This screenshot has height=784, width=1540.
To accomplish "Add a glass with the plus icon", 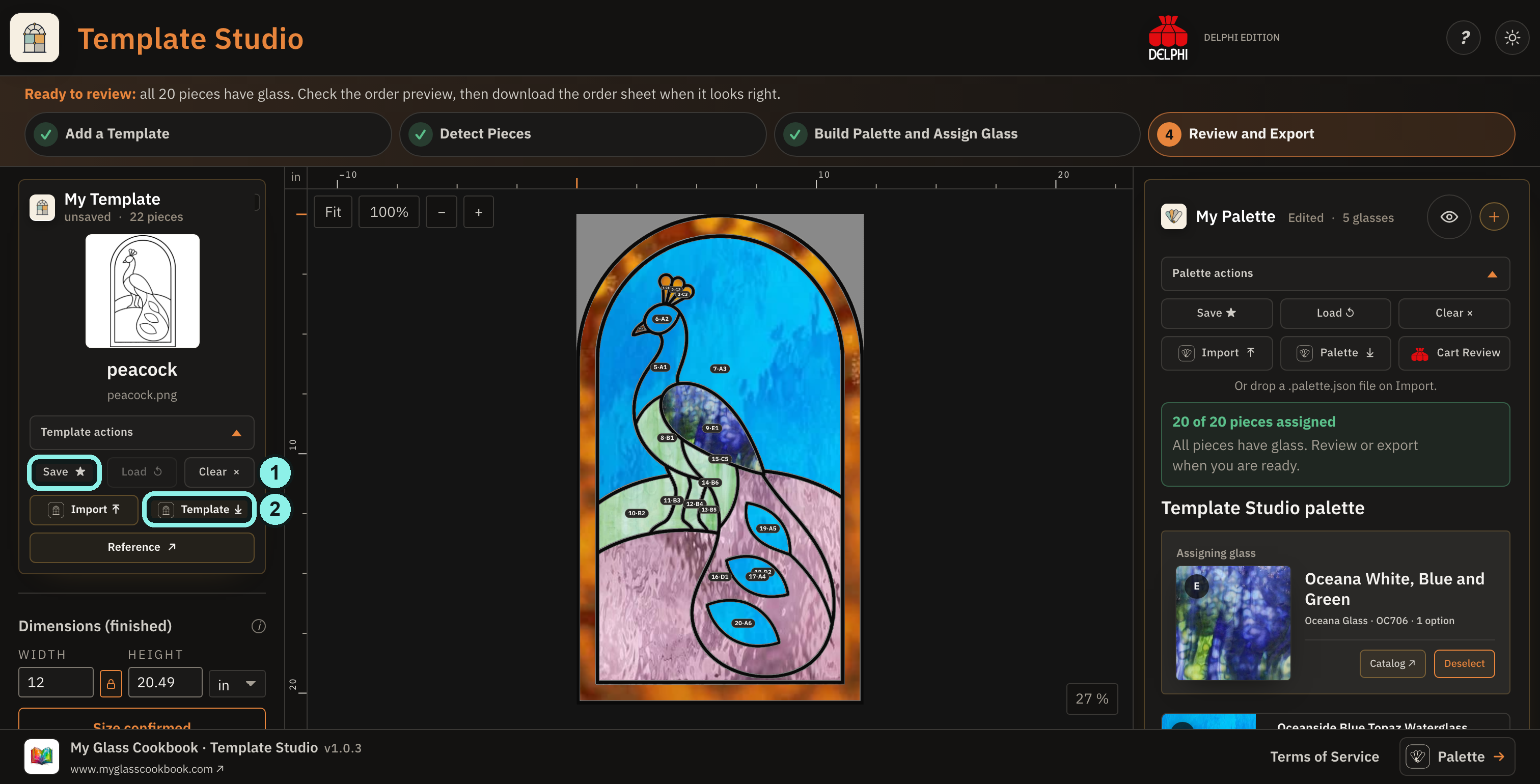I will pos(1493,217).
